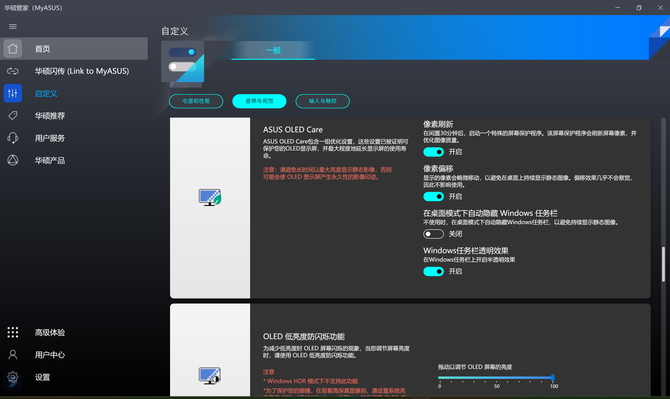Click the OLED brightness slider handle
The image size is (670, 399).
point(552,378)
